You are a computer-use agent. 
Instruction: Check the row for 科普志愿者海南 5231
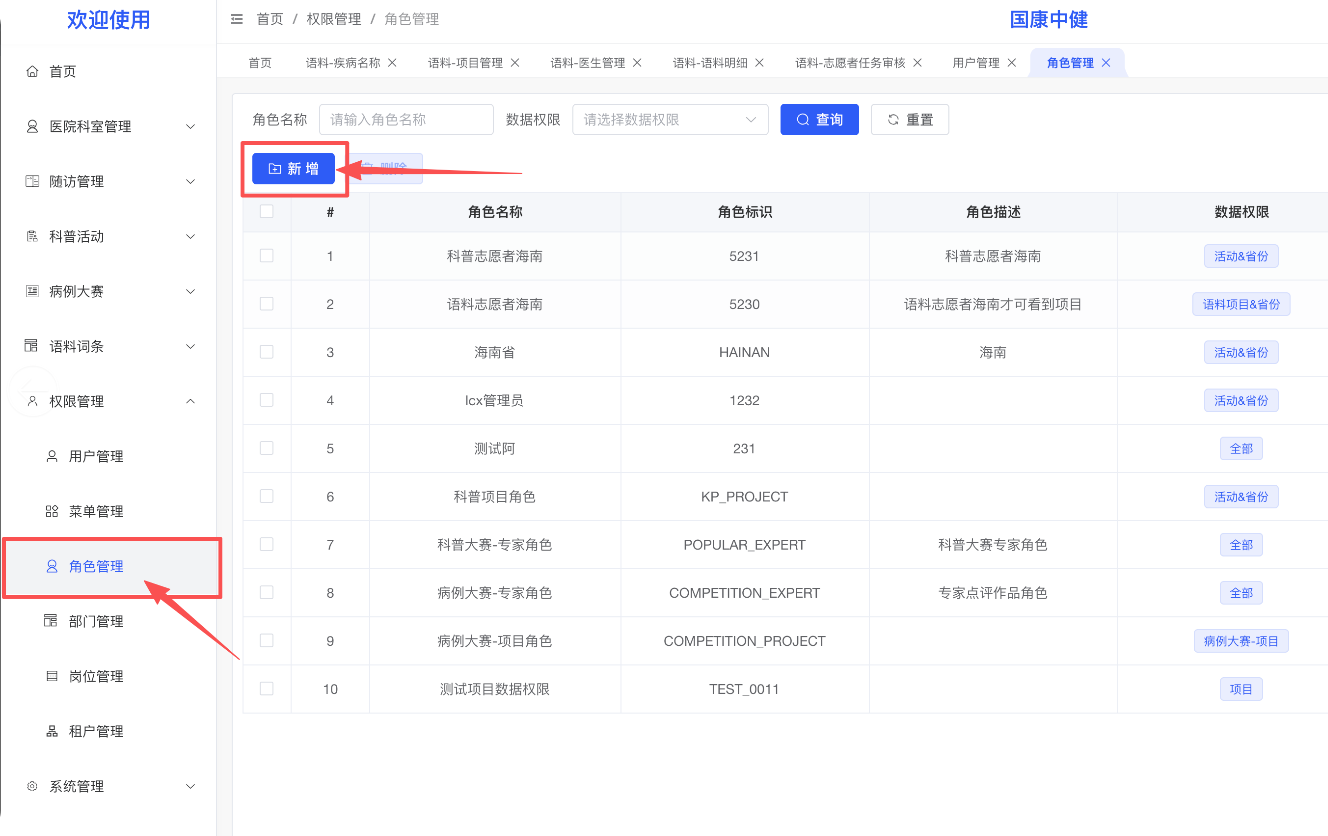click(x=266, y=256)
